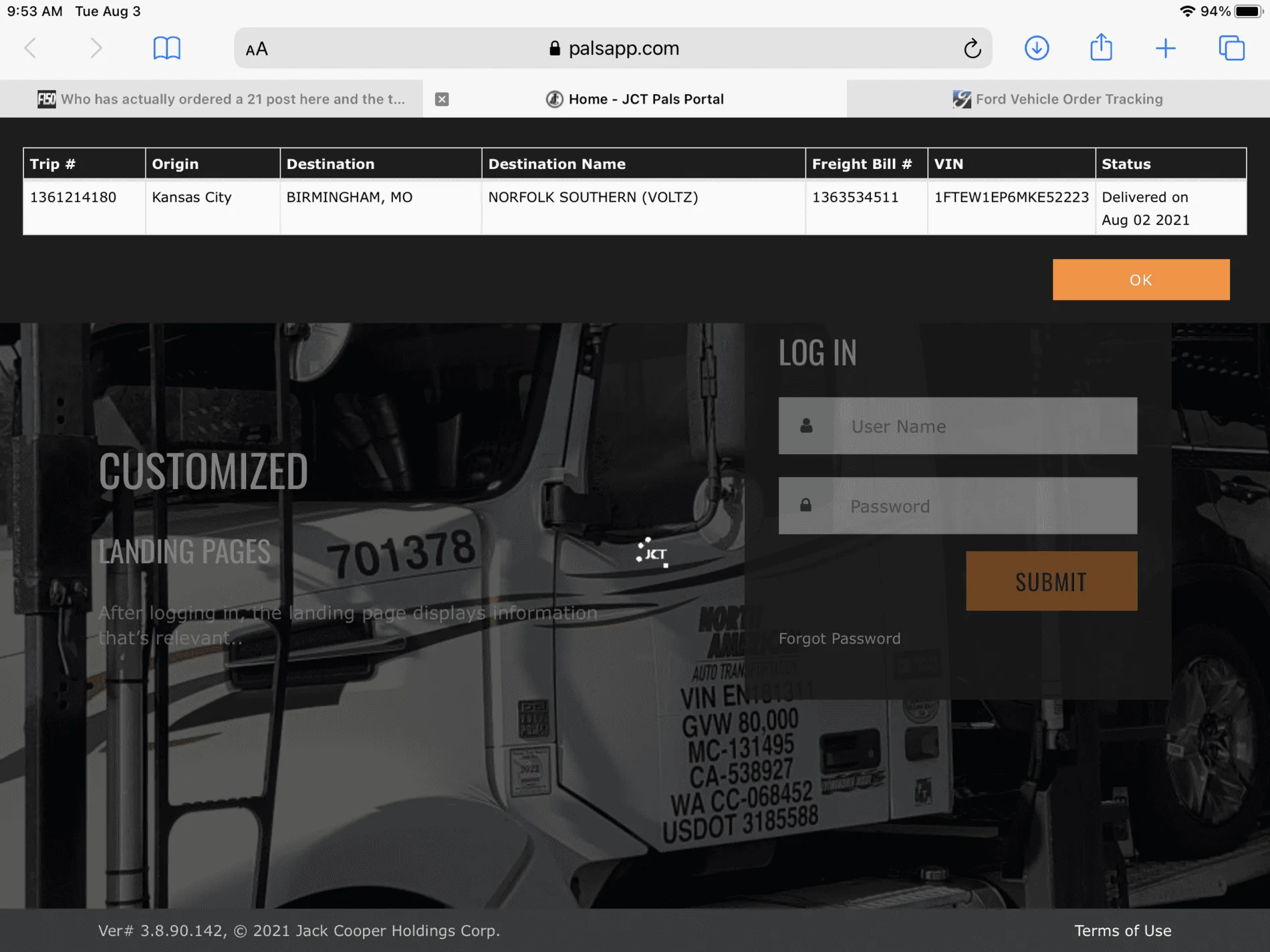
Task: Open the Safari downloads icon
Action: pyautogui.click(x=1036, y=48)
